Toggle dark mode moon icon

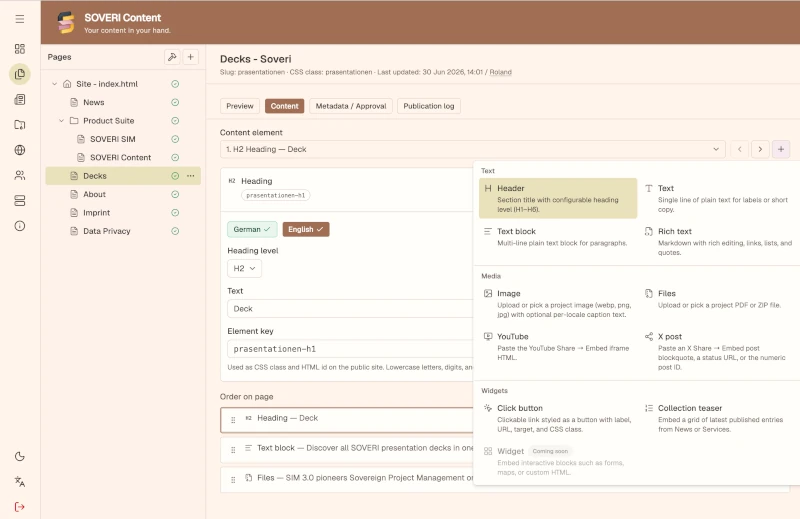point(19,456)
